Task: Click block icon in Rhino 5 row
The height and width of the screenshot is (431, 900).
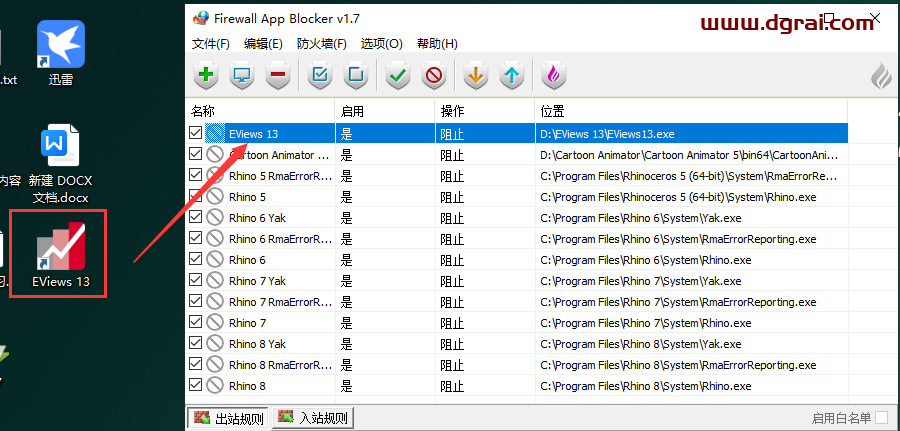Action: 215,197
